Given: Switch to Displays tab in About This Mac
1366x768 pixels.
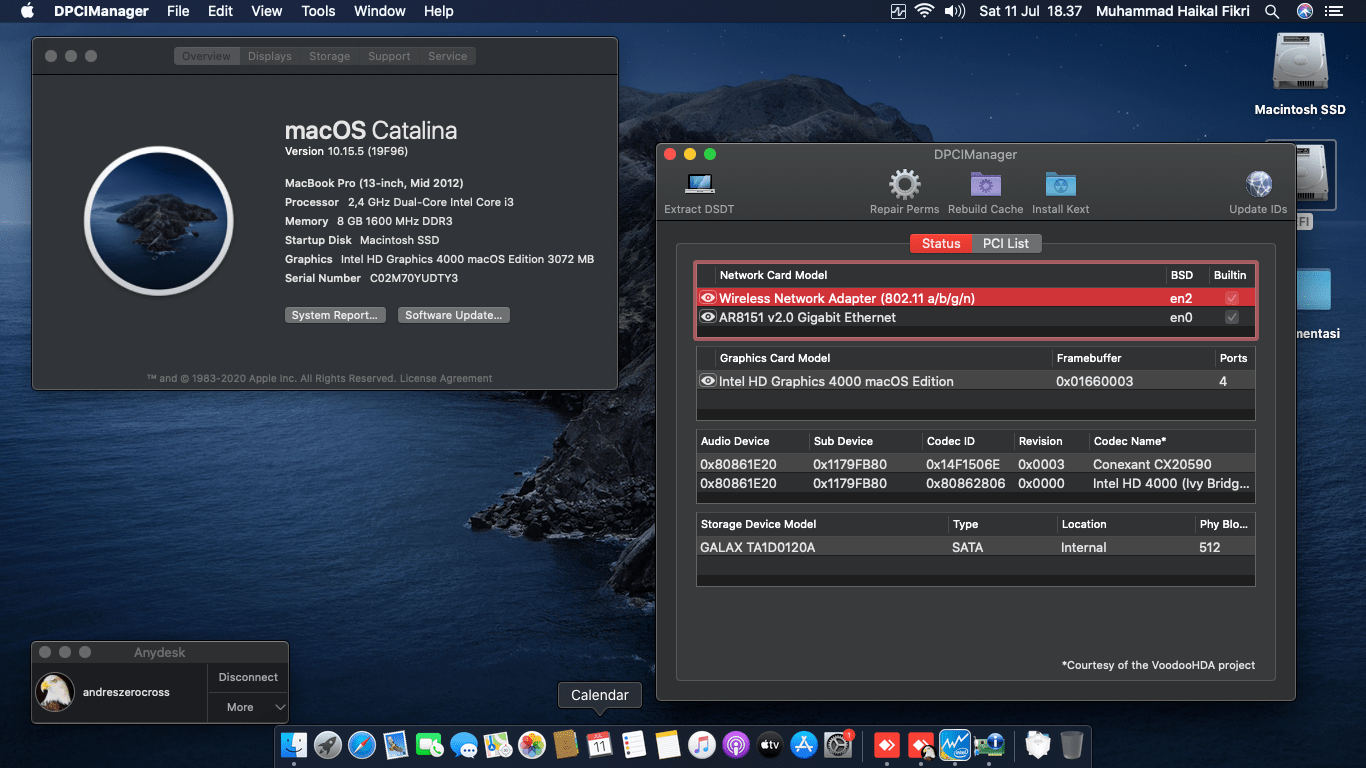Looking at the screenshot, I should (270, 56).
